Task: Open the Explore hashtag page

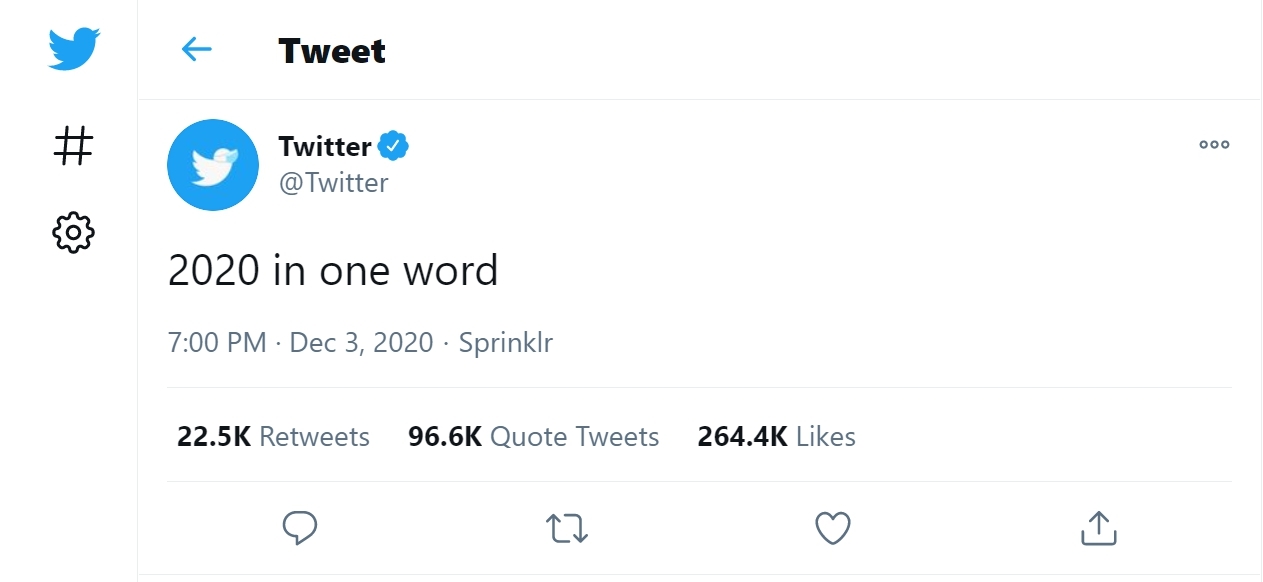Action: tap(73, 146)
